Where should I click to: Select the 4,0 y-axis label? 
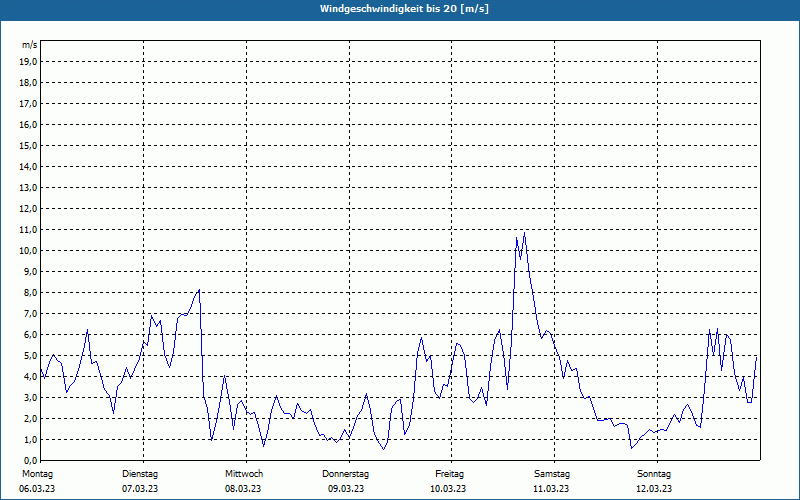coord(30,377)
